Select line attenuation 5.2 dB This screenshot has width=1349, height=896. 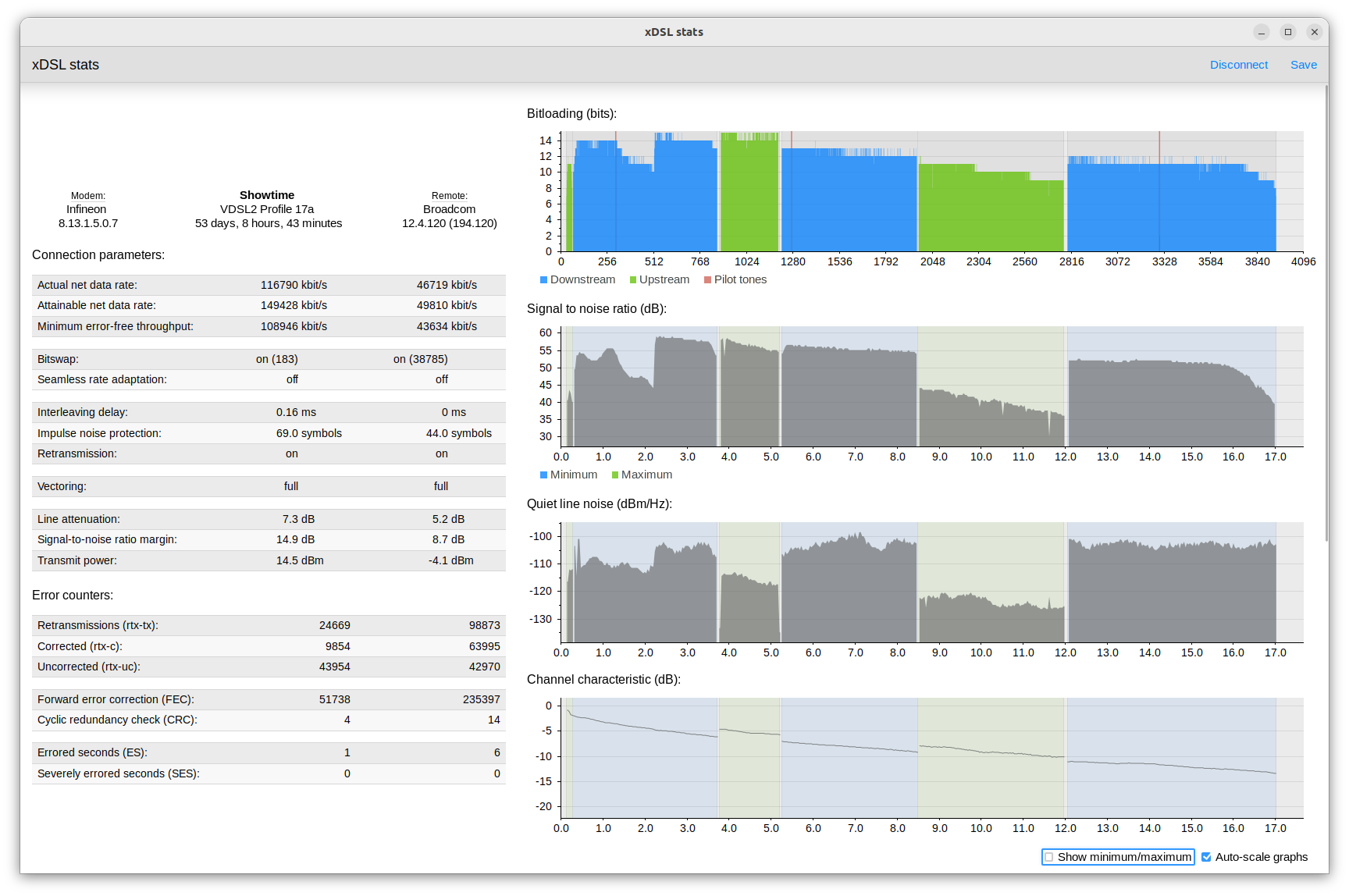pyautogui.click(x=449, y=519)
